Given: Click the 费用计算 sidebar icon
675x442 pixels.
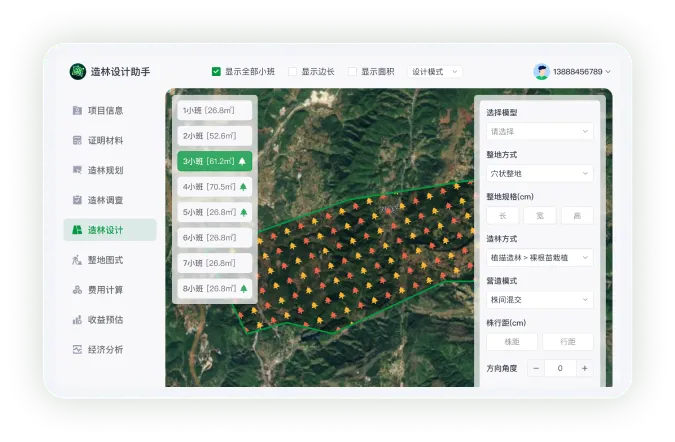Looking at the screenshot, I should click(x=77, y=290).
